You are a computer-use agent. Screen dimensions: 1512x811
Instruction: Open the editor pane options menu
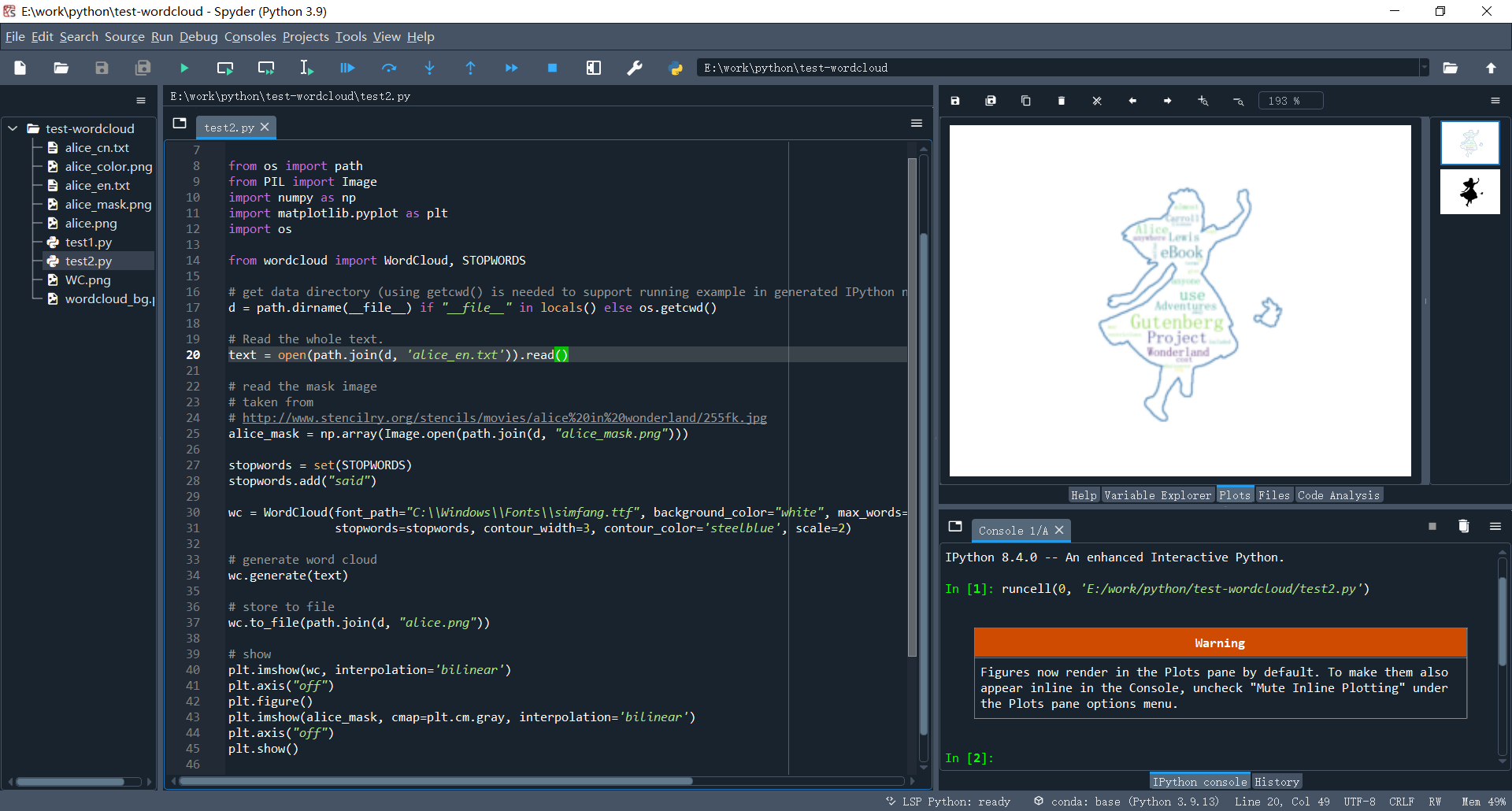(x=917, y=123)
